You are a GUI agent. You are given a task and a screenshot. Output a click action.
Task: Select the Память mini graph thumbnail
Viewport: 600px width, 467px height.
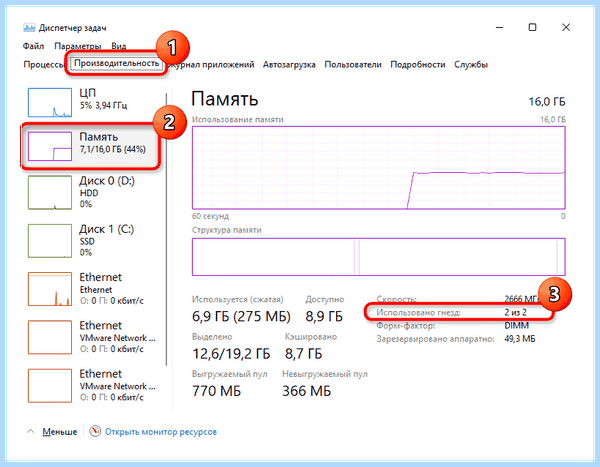point(50,146)
